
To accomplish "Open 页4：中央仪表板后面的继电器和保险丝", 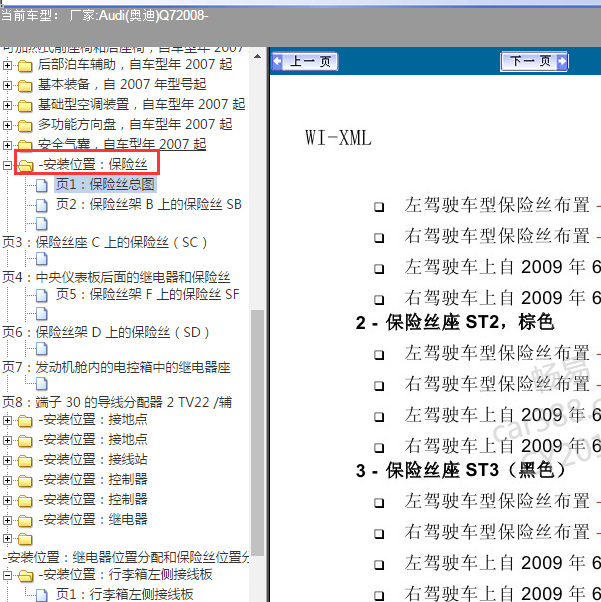I will [116, 277].
